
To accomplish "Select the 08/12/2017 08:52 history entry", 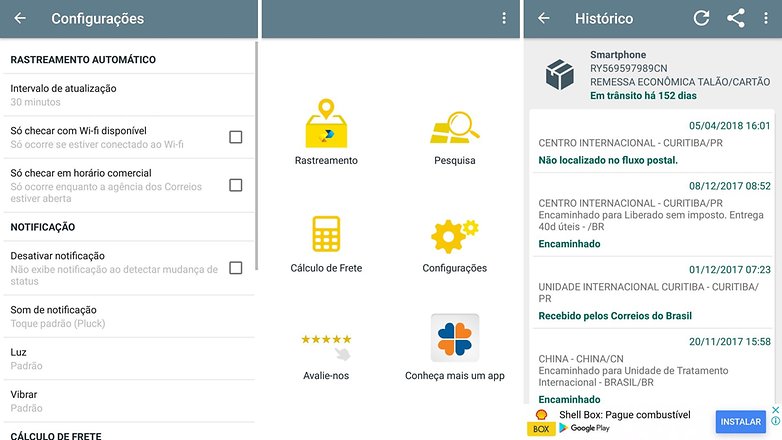I will click(652, 215).
